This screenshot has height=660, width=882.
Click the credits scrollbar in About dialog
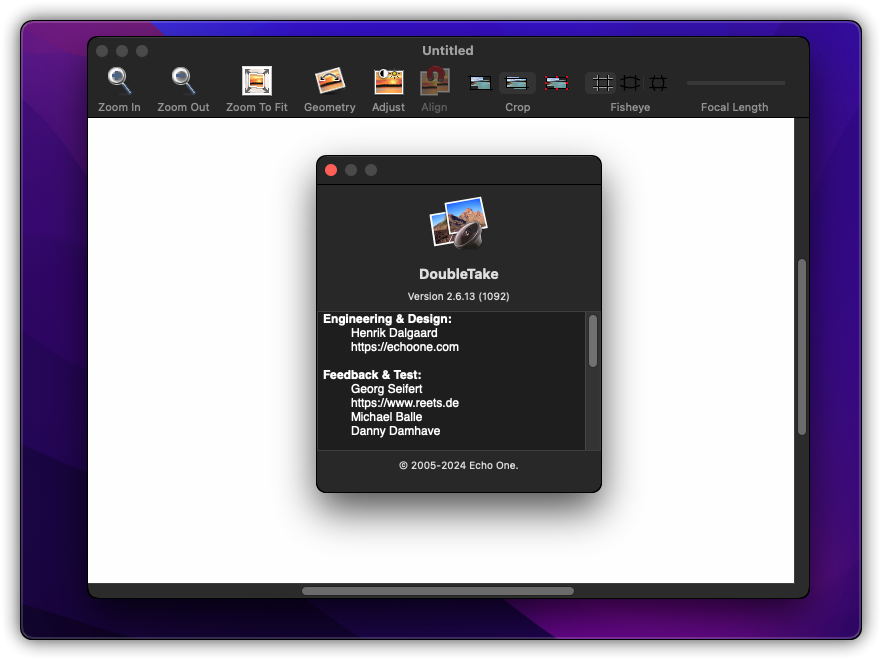(593, 341)
